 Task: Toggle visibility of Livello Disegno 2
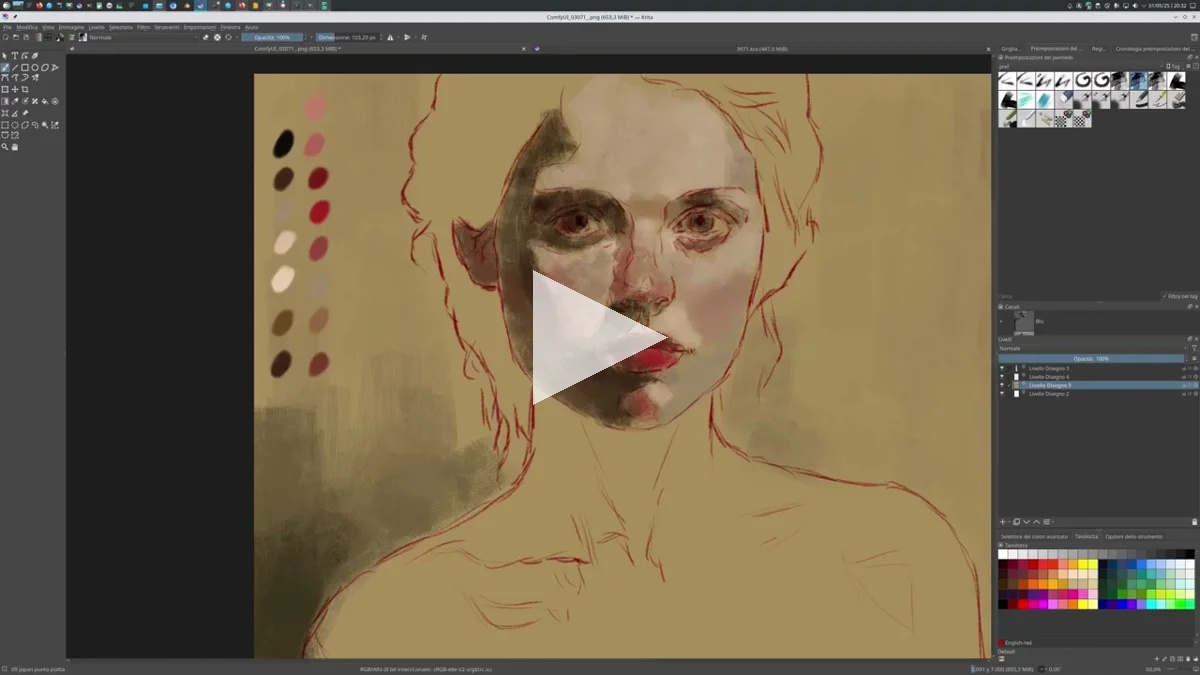pyautogui.click(x=1002, y=394)
